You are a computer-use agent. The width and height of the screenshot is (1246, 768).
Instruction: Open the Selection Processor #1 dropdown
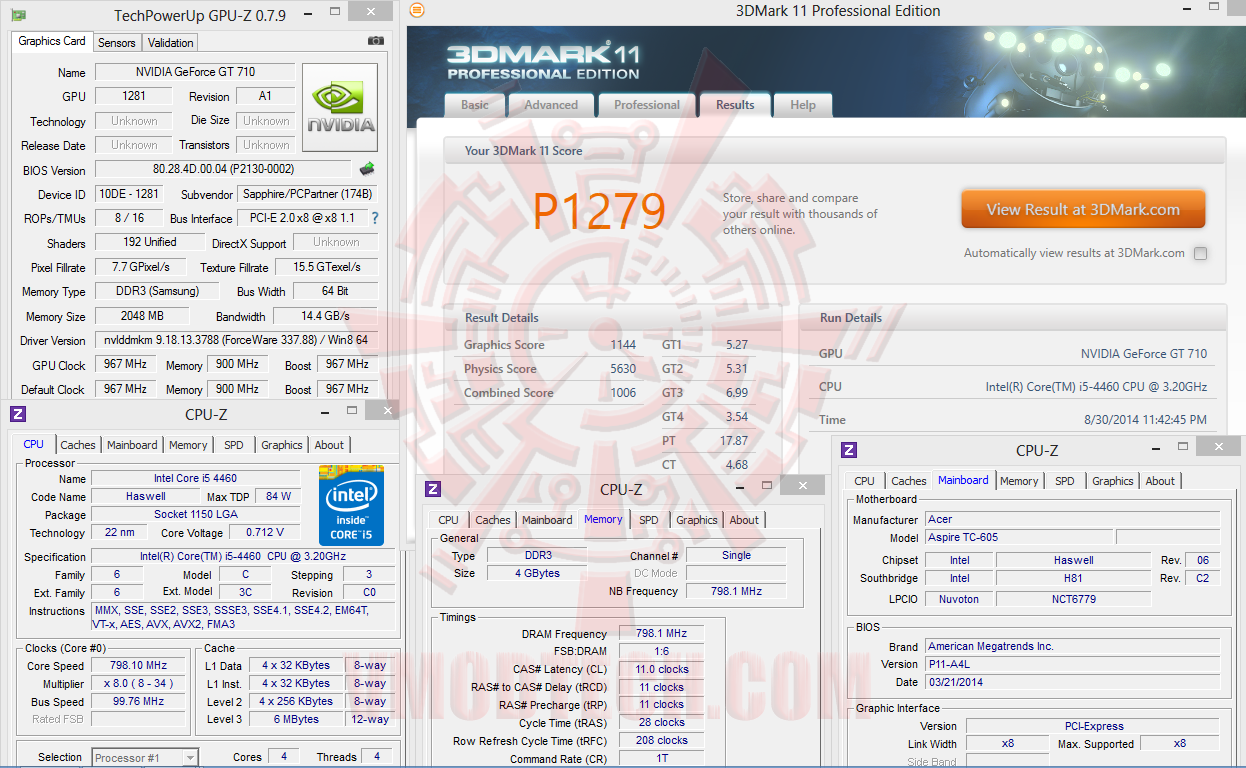pyautogui.click(x=145, y=758)
